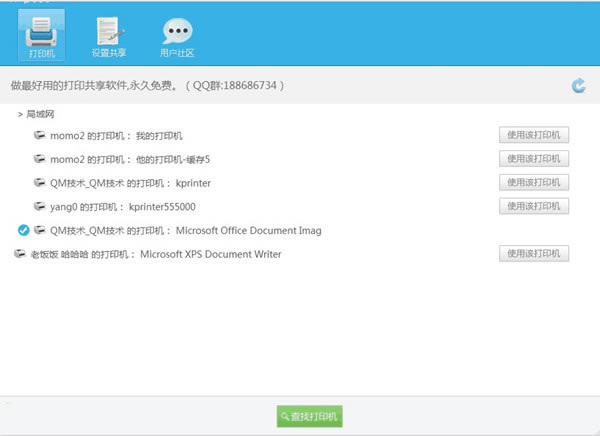Viewport: 600px width, 436px height.
Task: Use the Microsoft XPS Document Writer printer
Action: click(x=534, y=253)
